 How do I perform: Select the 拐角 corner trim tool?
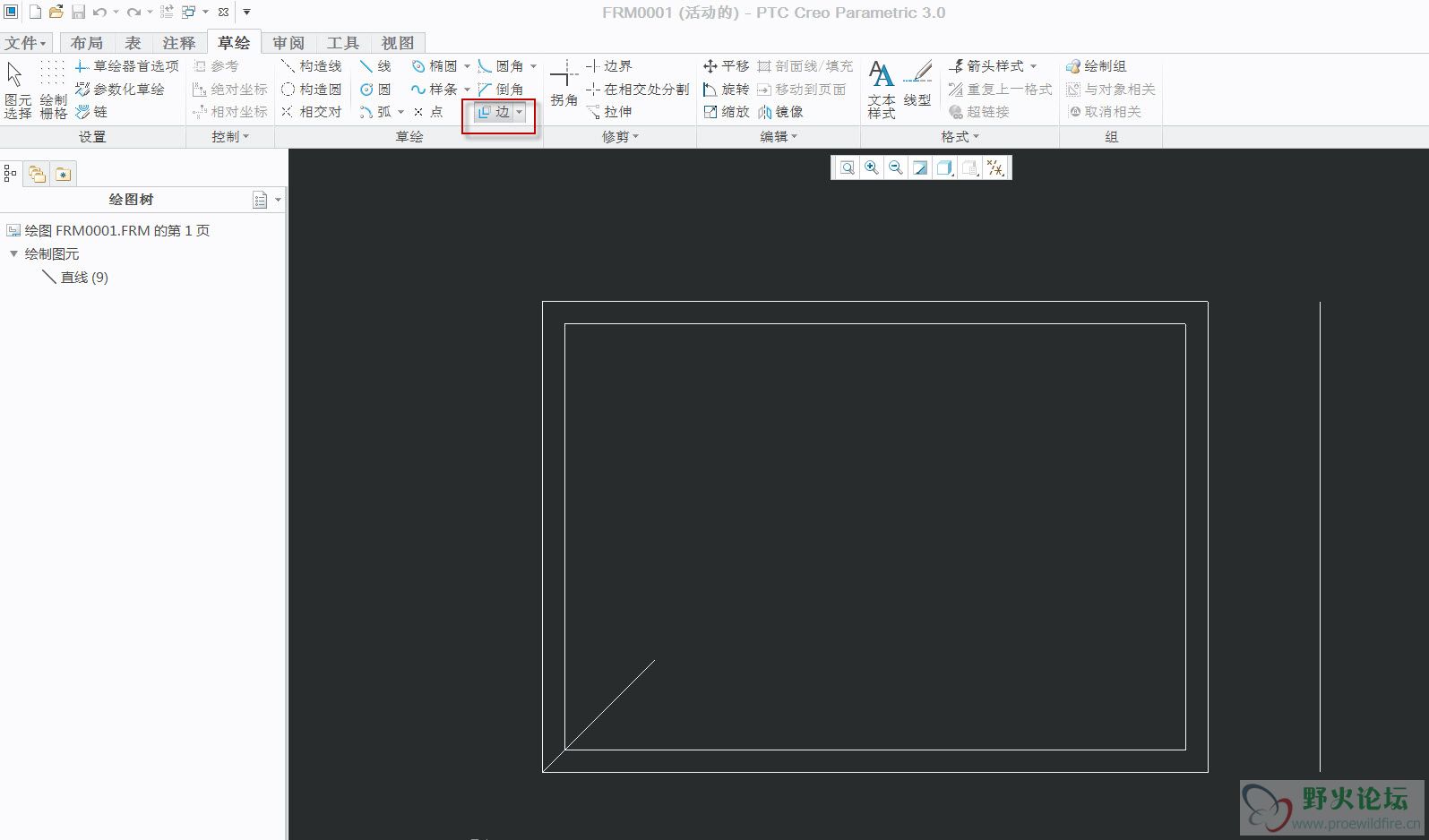[x=564, y=84]
